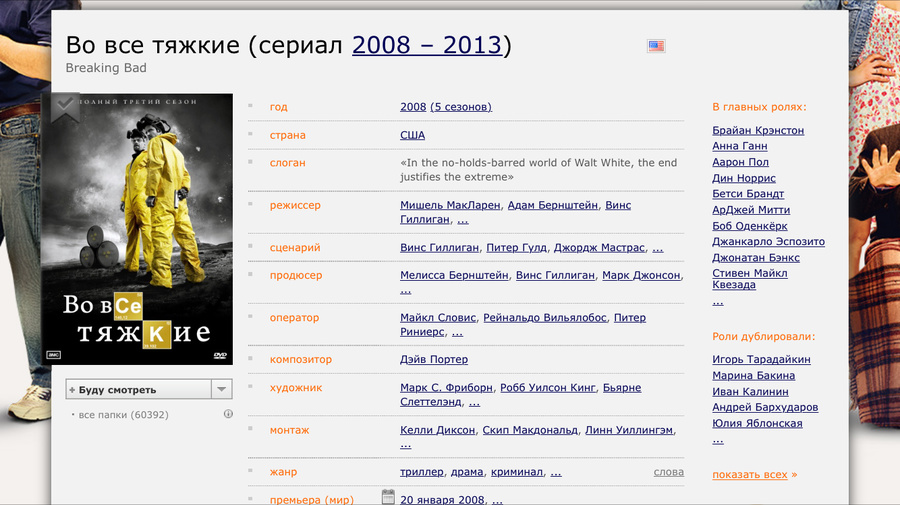Open actor Дин Норрис
This screenshot has width=900, height=505.
tap(744, 178)
